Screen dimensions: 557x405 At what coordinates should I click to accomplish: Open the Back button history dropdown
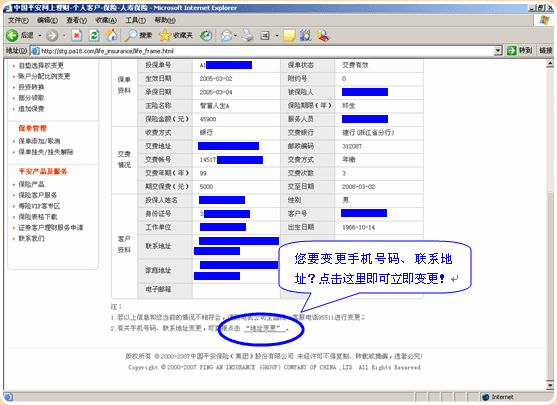tap(39, 36)
